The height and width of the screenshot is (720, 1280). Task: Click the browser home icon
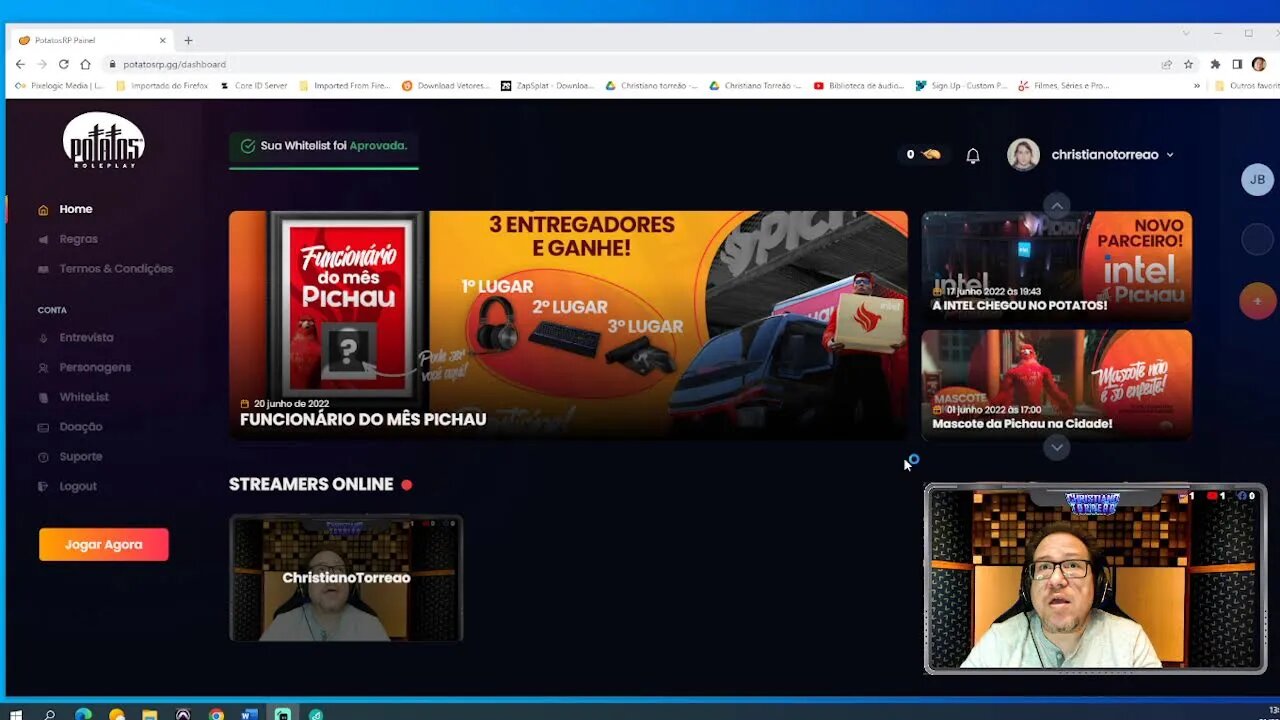click(85, 64)
